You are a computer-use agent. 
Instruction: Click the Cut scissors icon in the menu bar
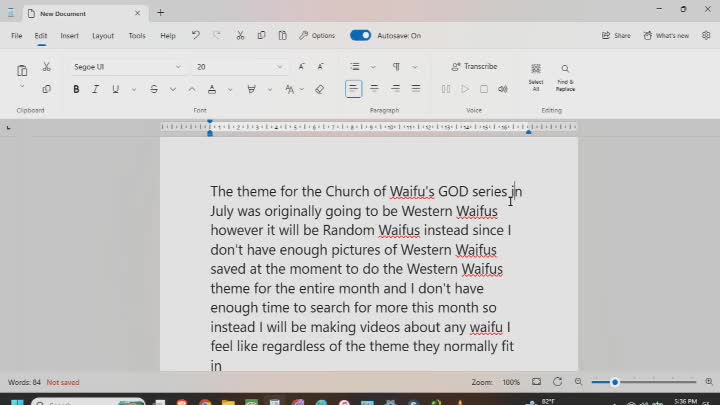(x=240, y=35)
